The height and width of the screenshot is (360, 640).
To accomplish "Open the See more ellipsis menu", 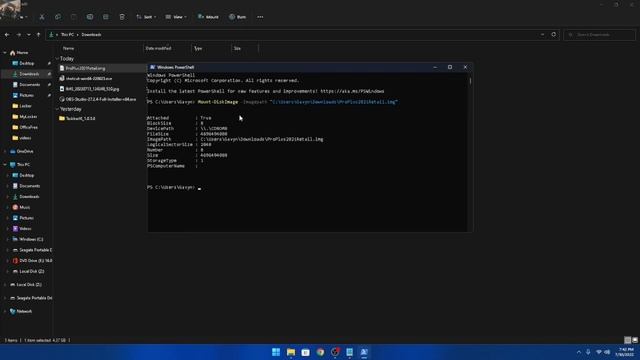I will (260, 17).
